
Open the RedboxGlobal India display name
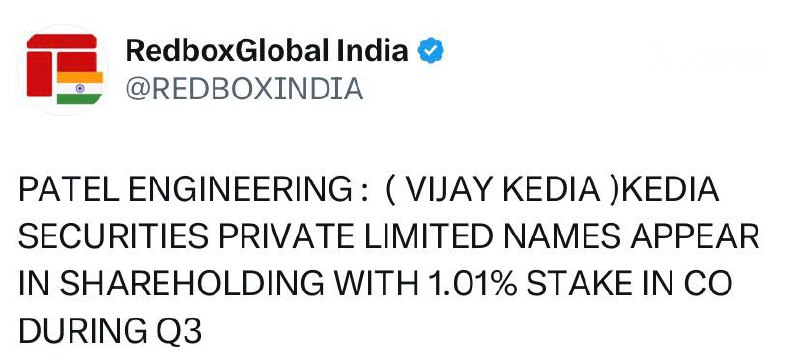[267, 50]
